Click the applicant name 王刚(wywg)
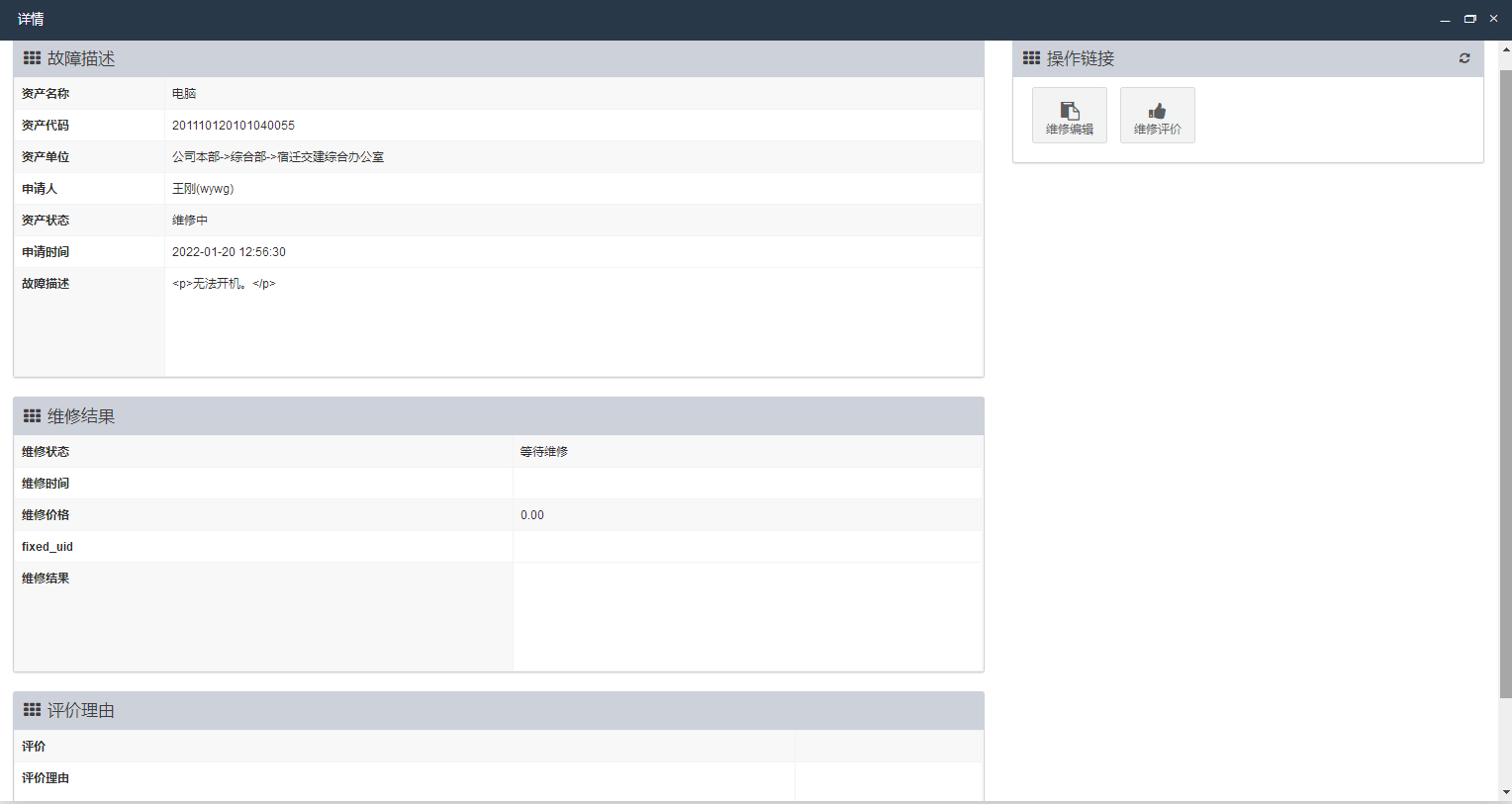 tap(203, 189)
